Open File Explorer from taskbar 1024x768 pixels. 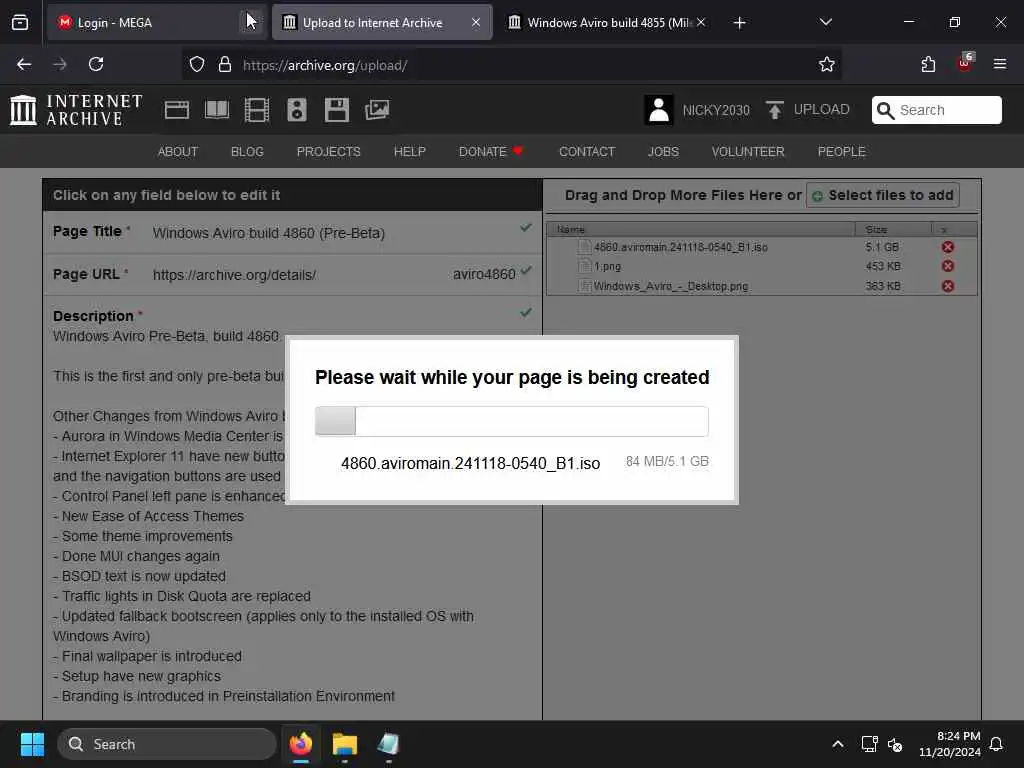[345, 744]
